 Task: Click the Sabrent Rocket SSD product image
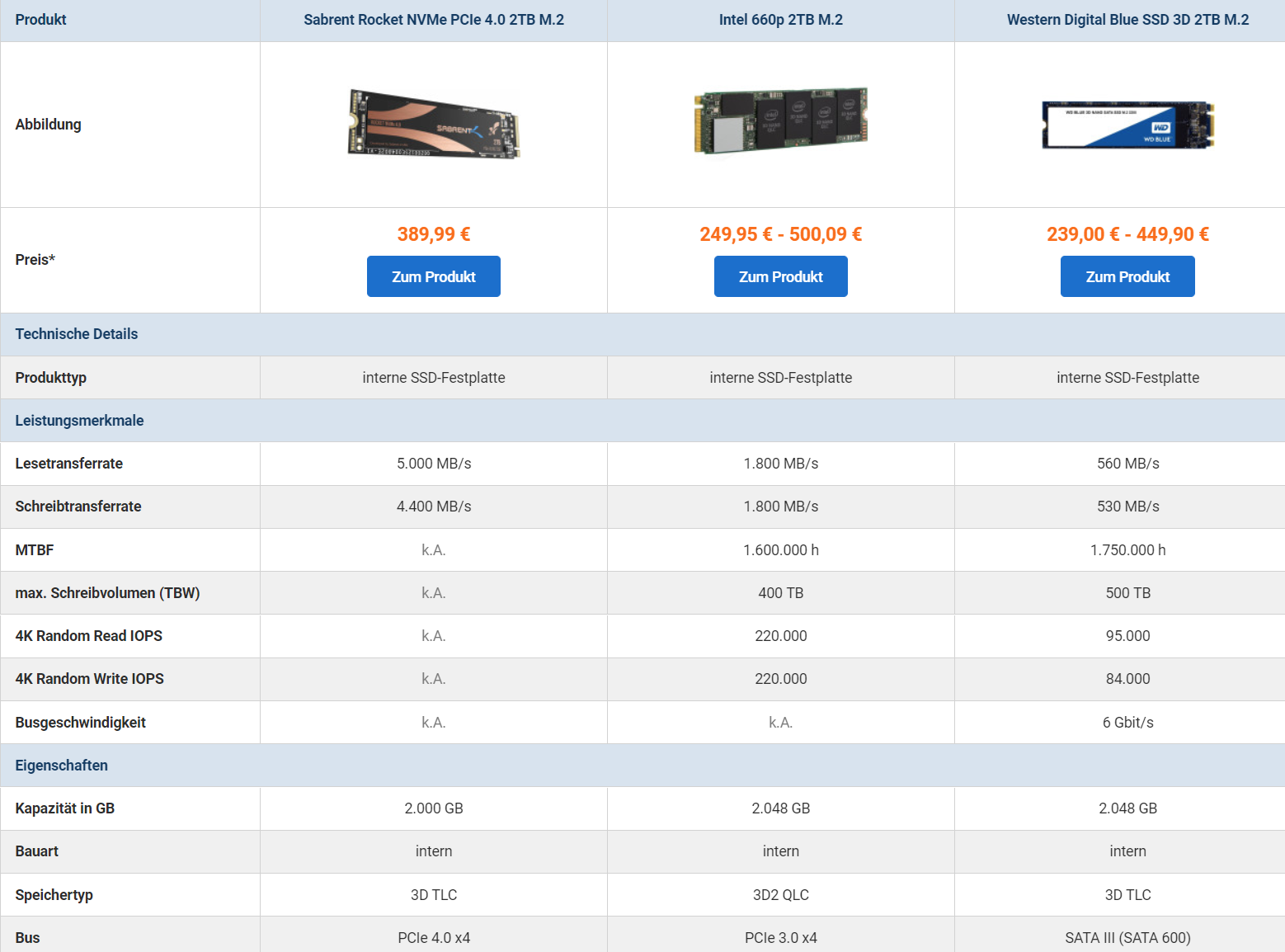point(434,124)
